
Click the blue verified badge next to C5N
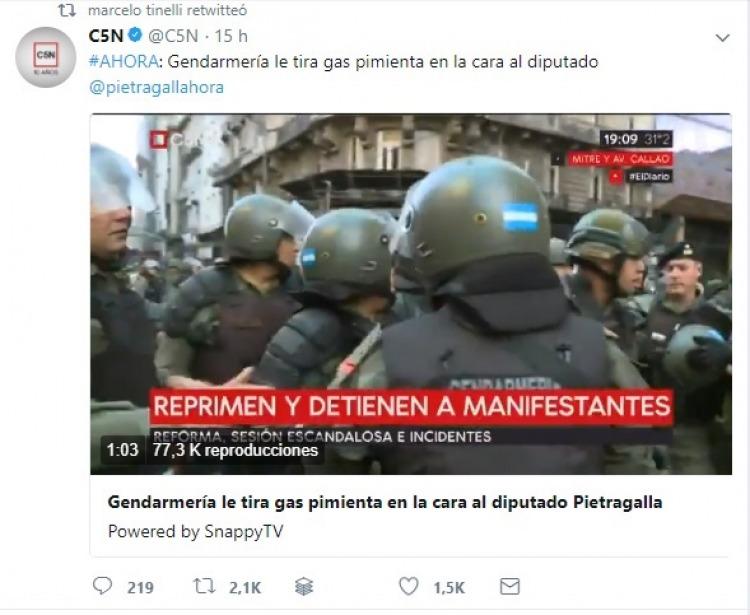[135, 35]
